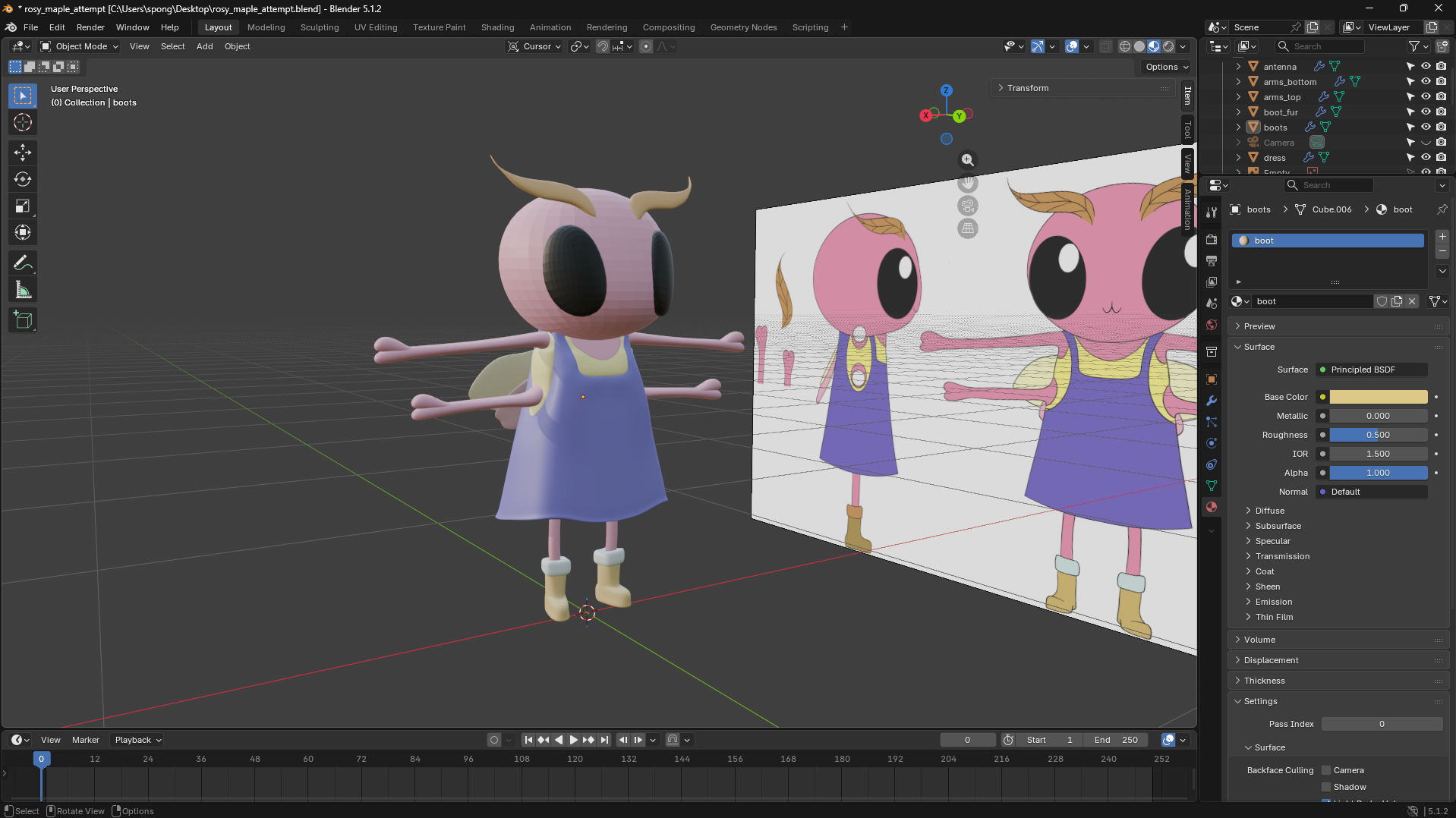
Task: Open the Particles properties tab
Action: [1212, 422]
